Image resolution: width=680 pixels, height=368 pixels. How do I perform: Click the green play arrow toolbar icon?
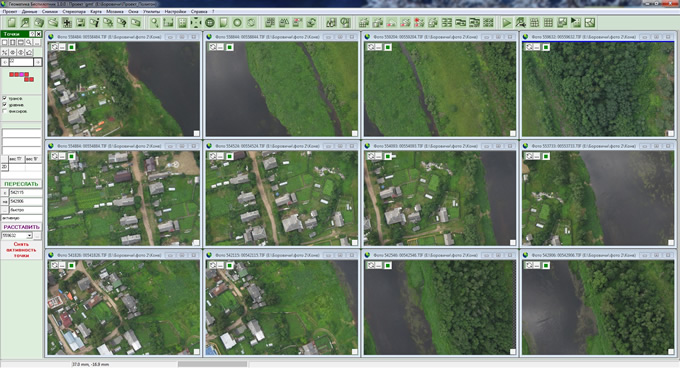[507, 23]
